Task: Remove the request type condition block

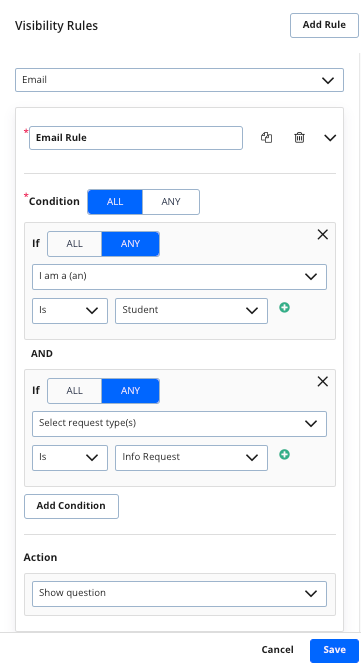Action: [x=323, y=382]
